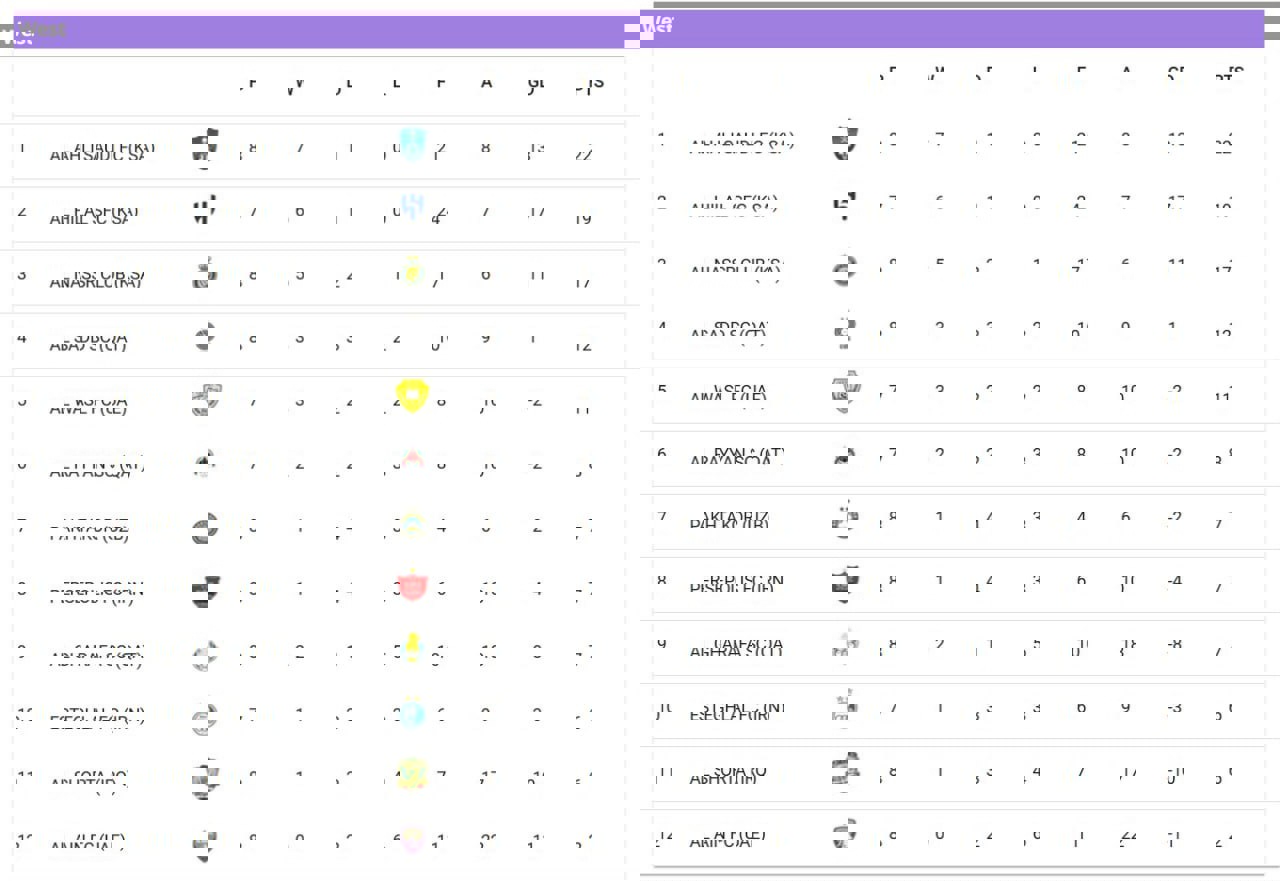Image resolution: width=1280 pixels, height=881 pixels.
Task: Open the 7th-place team name in right table
Action: point(735,519)
